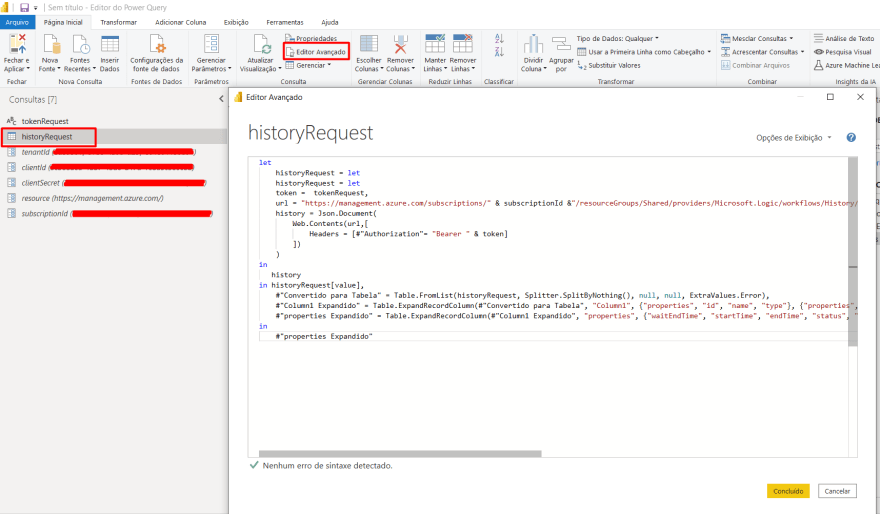Click the Cancelar button
Viewport: 880px width, 514px height.
[x=837, y=491]
